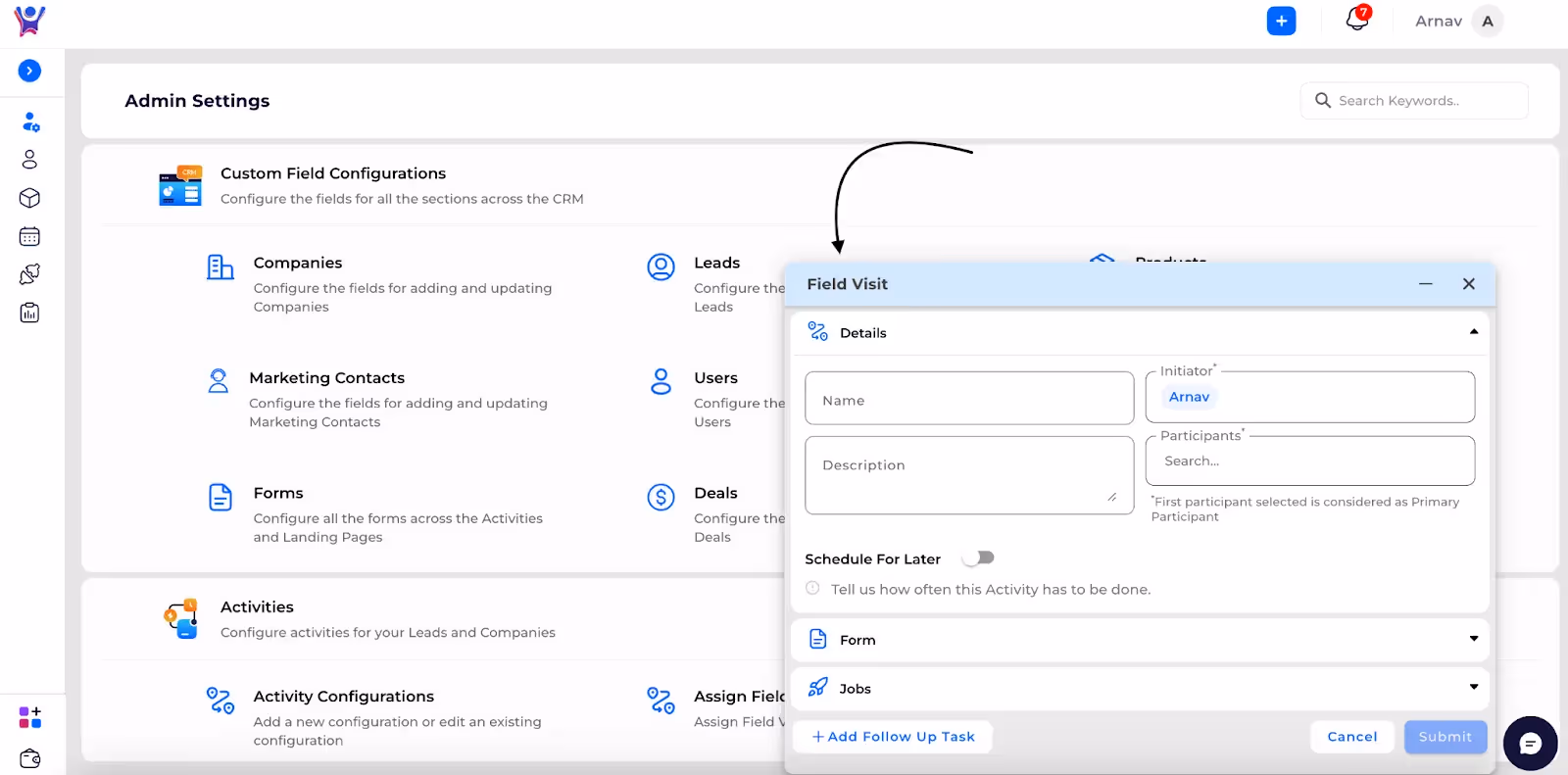Viewport: 1568px width, 775px height.
Task: Open Marketing Contacts field configuration
Action: coord(327,378)
